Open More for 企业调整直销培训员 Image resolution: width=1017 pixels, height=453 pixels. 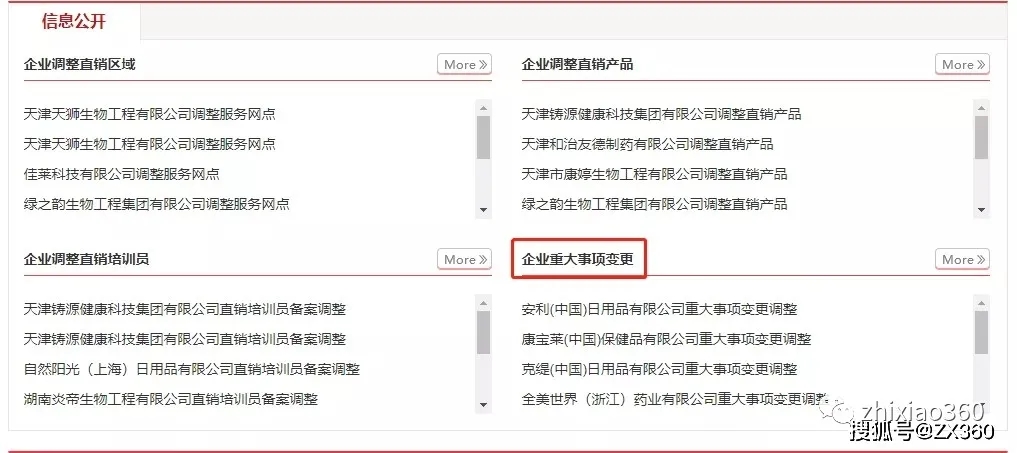pos(464,259)
